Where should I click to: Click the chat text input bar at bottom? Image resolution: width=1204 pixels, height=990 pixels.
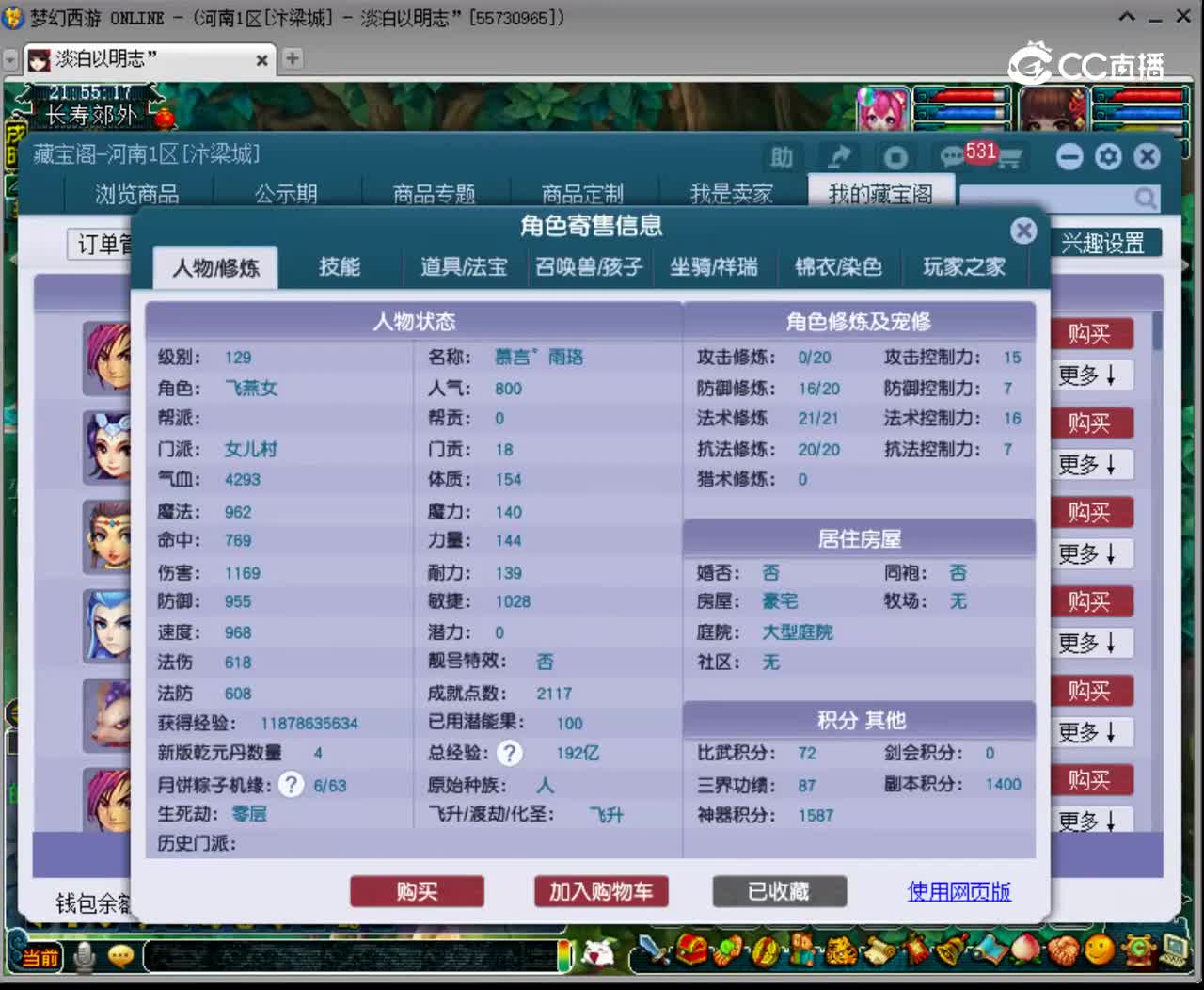pos(354,957)
